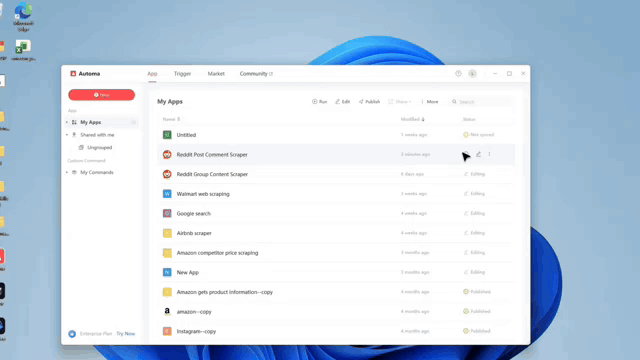Select the Untitled app name
Screen dimensions: 640x360
[x=186, y=135]
